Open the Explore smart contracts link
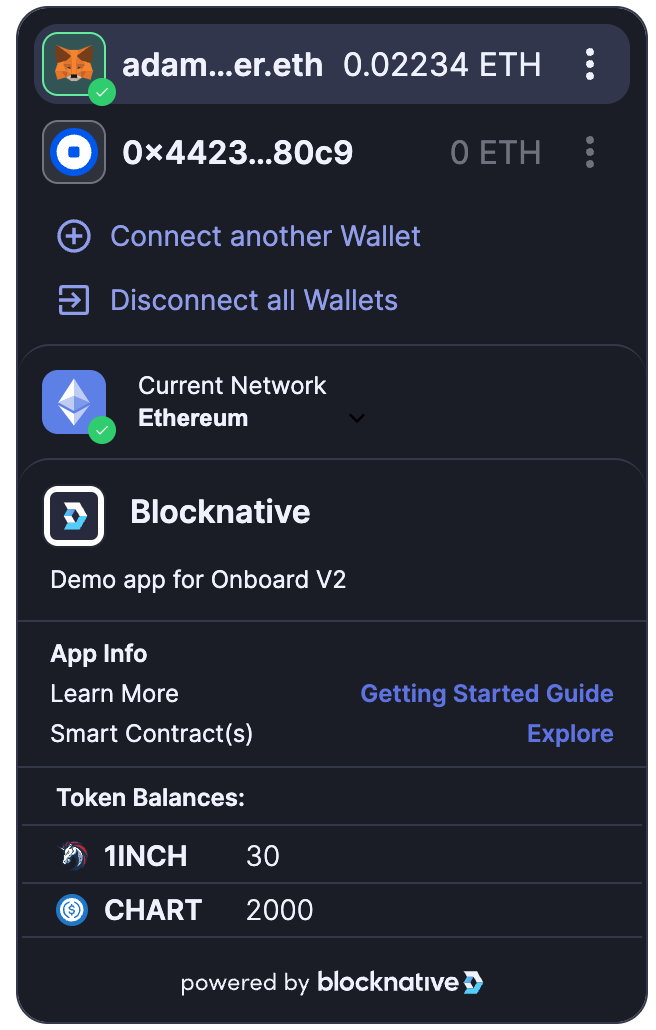Image resolution: width=656 pixels, height=1030 pixels. coord(570,734)
